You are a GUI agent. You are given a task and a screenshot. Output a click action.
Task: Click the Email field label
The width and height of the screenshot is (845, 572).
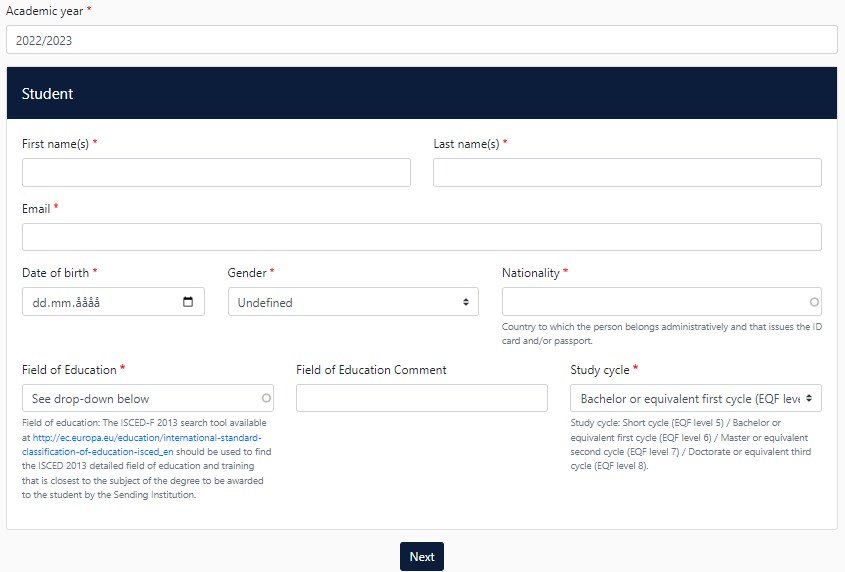coord(37,209)
